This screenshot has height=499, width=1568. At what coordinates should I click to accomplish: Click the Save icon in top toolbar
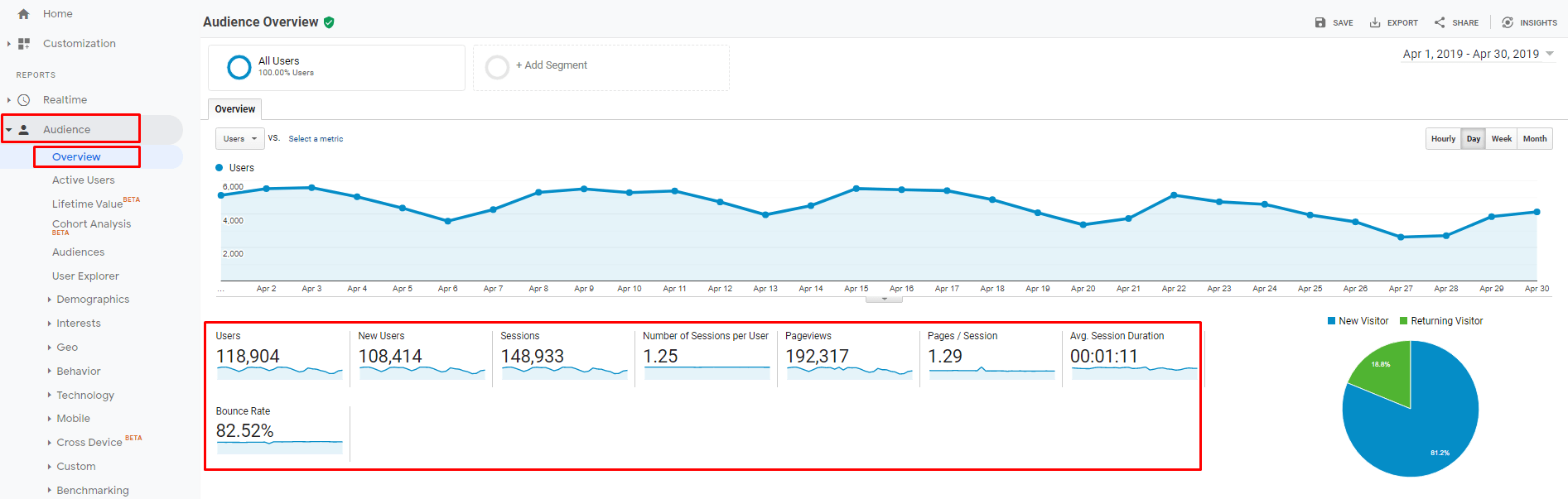1320,23
